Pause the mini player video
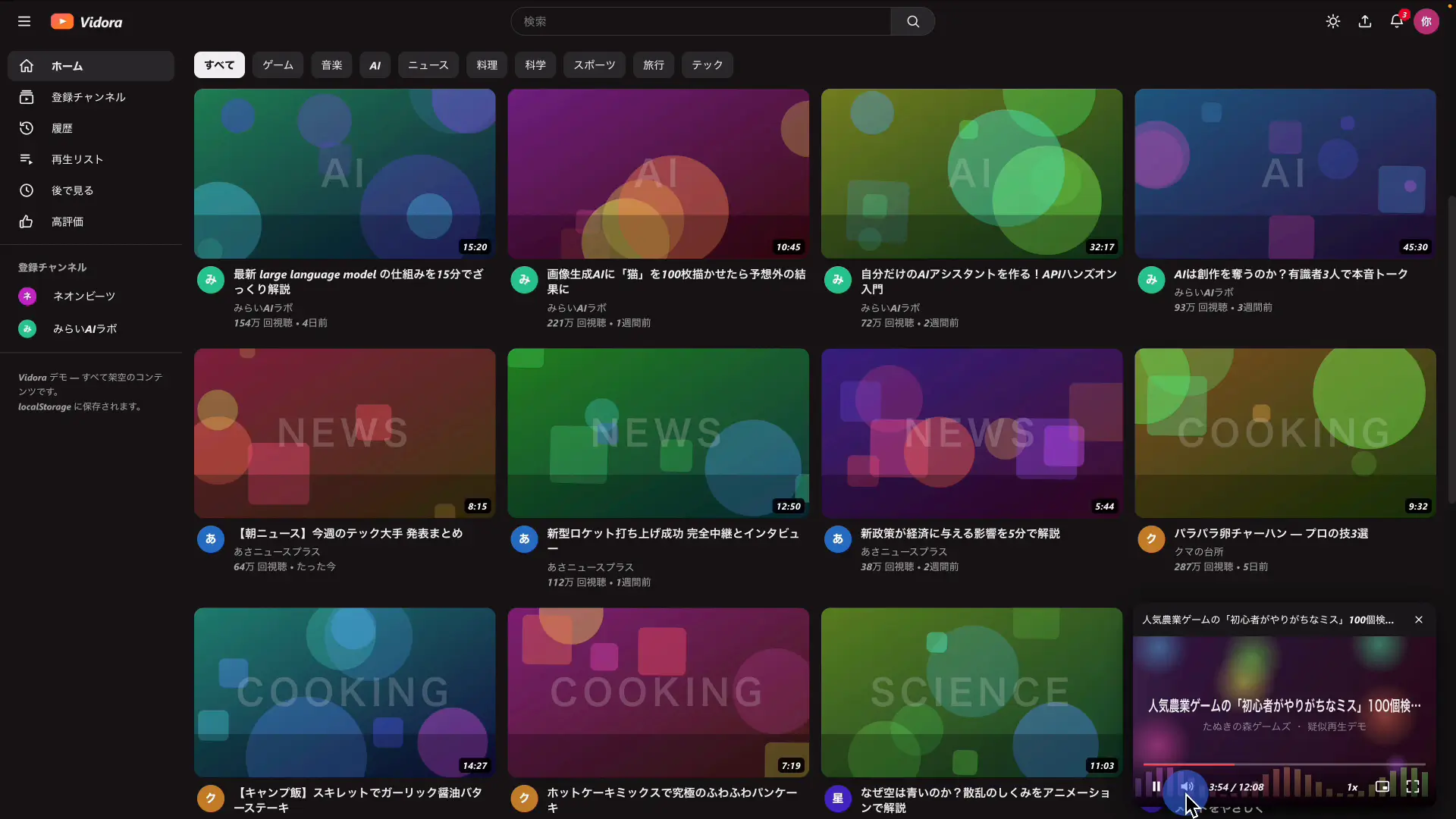The image size is (1456, 819). 1156,786
